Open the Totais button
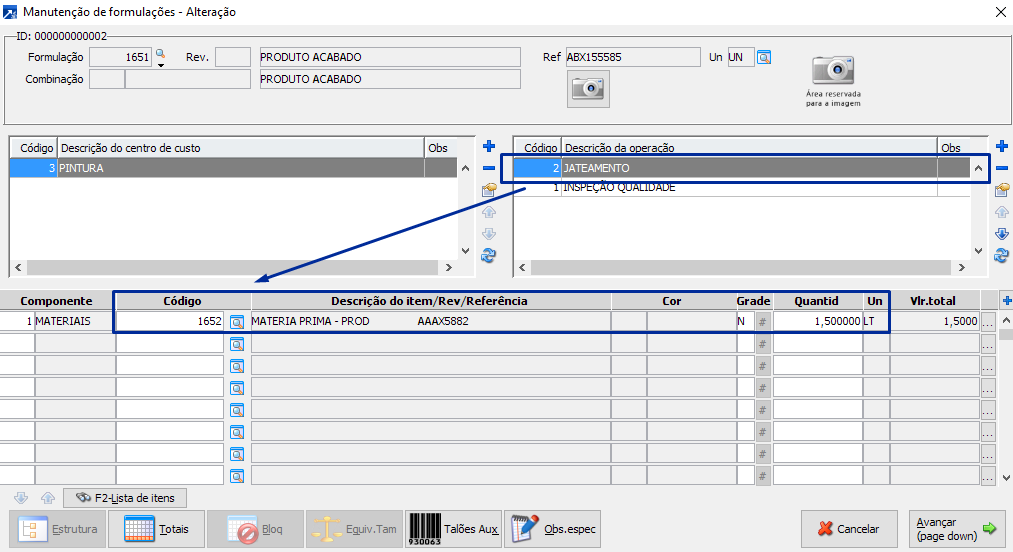Screen dimensions: 1013x552 tap(156, 529)
